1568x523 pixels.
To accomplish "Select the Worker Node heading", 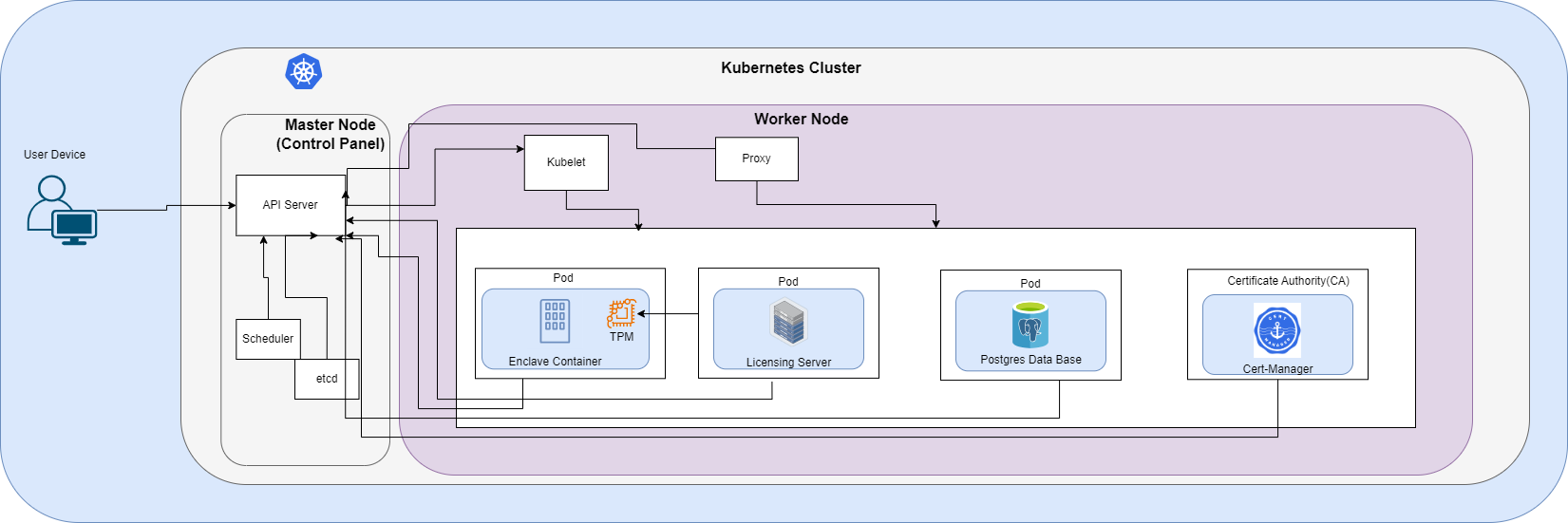I will (x=801, y=120).
